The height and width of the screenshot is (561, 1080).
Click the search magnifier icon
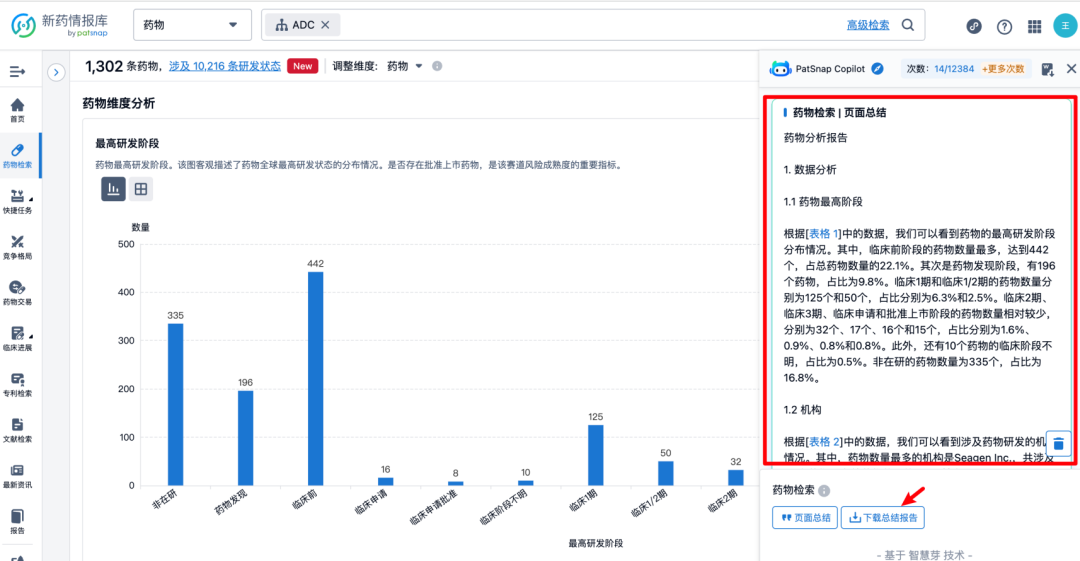click(x=908, y=25)
